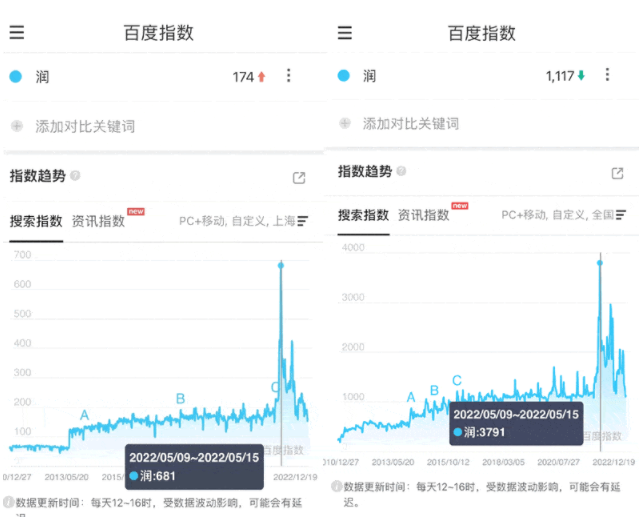Open hamburger menu in right panel
This screenshot has height=518, width=639.
(345, 32)
